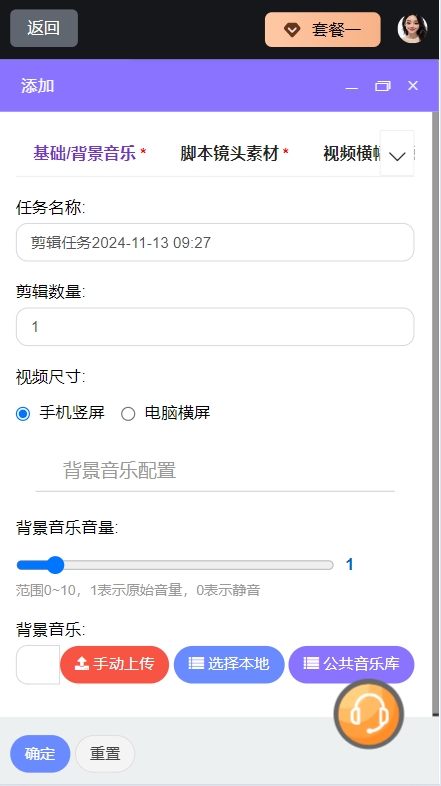Viewport: 441px width, 786px height.
Task: Click the 重置 button
Action: (x=105, y=753)
